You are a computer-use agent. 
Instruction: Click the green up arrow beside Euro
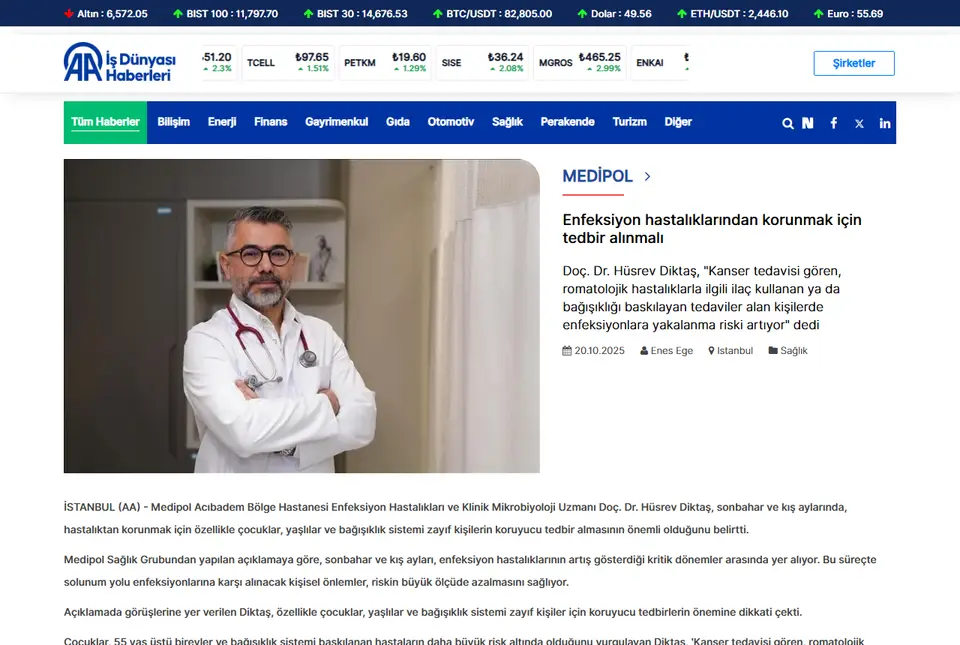819,13
